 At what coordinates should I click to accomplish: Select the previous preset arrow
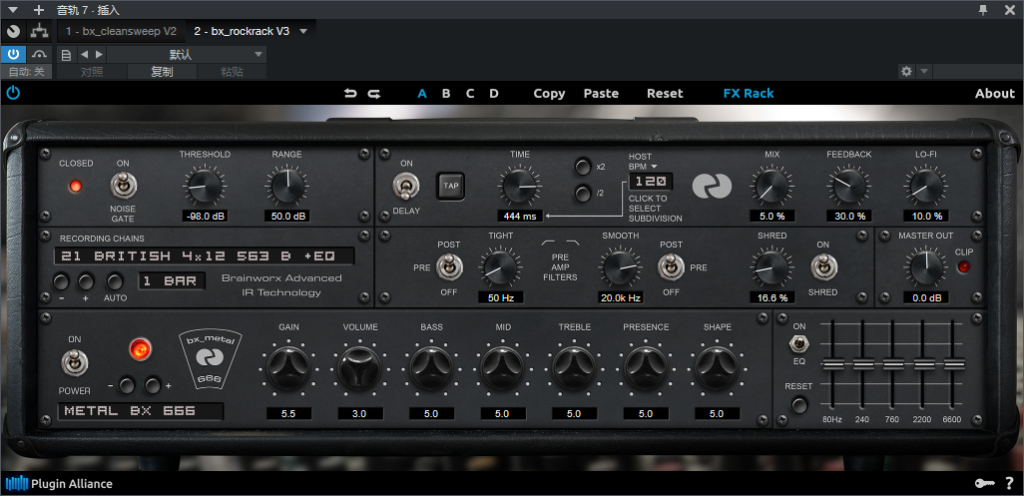click(84, 55)
